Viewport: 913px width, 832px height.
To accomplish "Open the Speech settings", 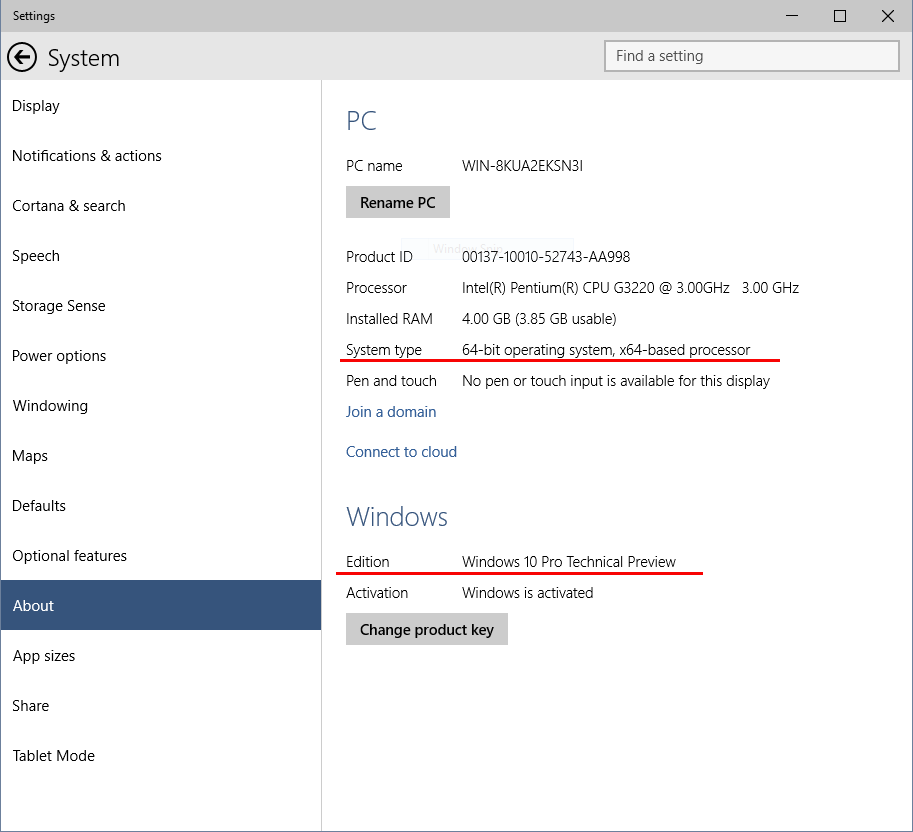I will point(161,256).
